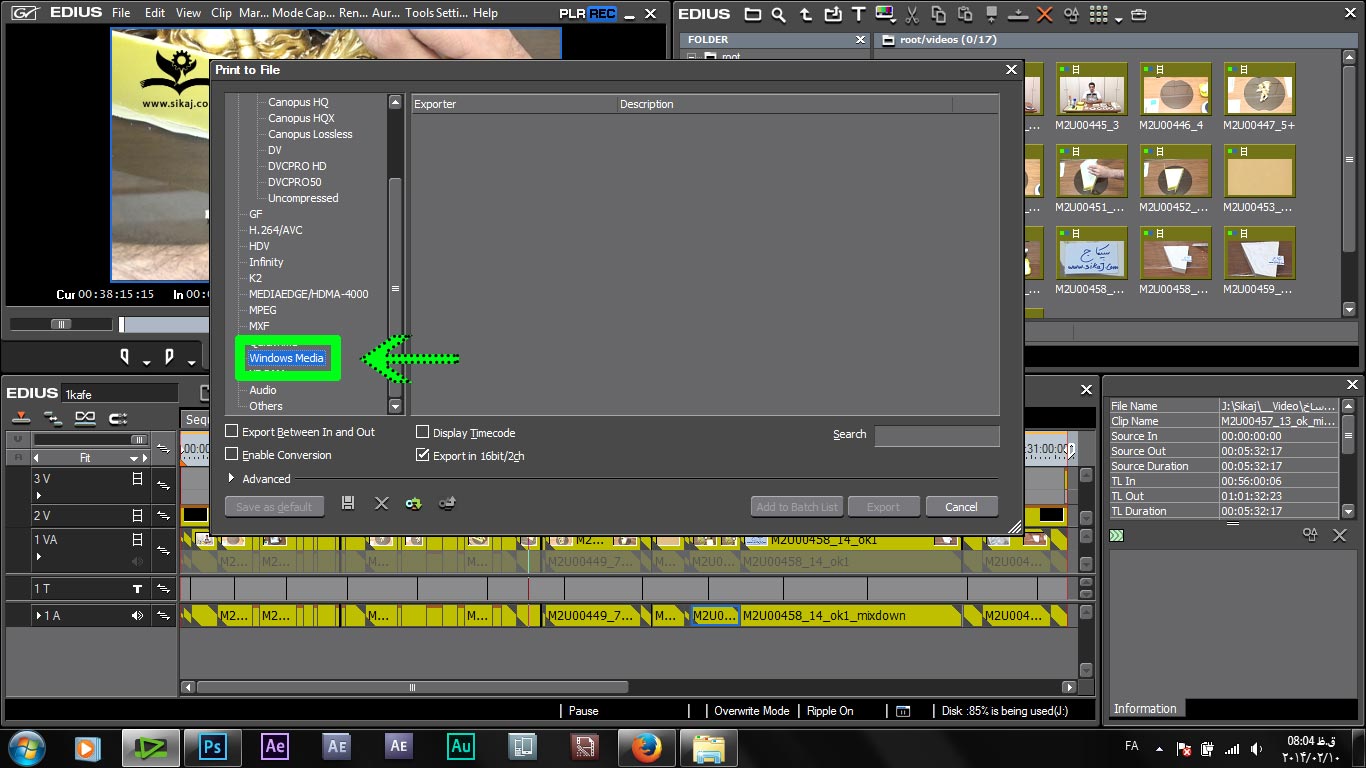Click the bin Copy icon

tap(938, 14)
